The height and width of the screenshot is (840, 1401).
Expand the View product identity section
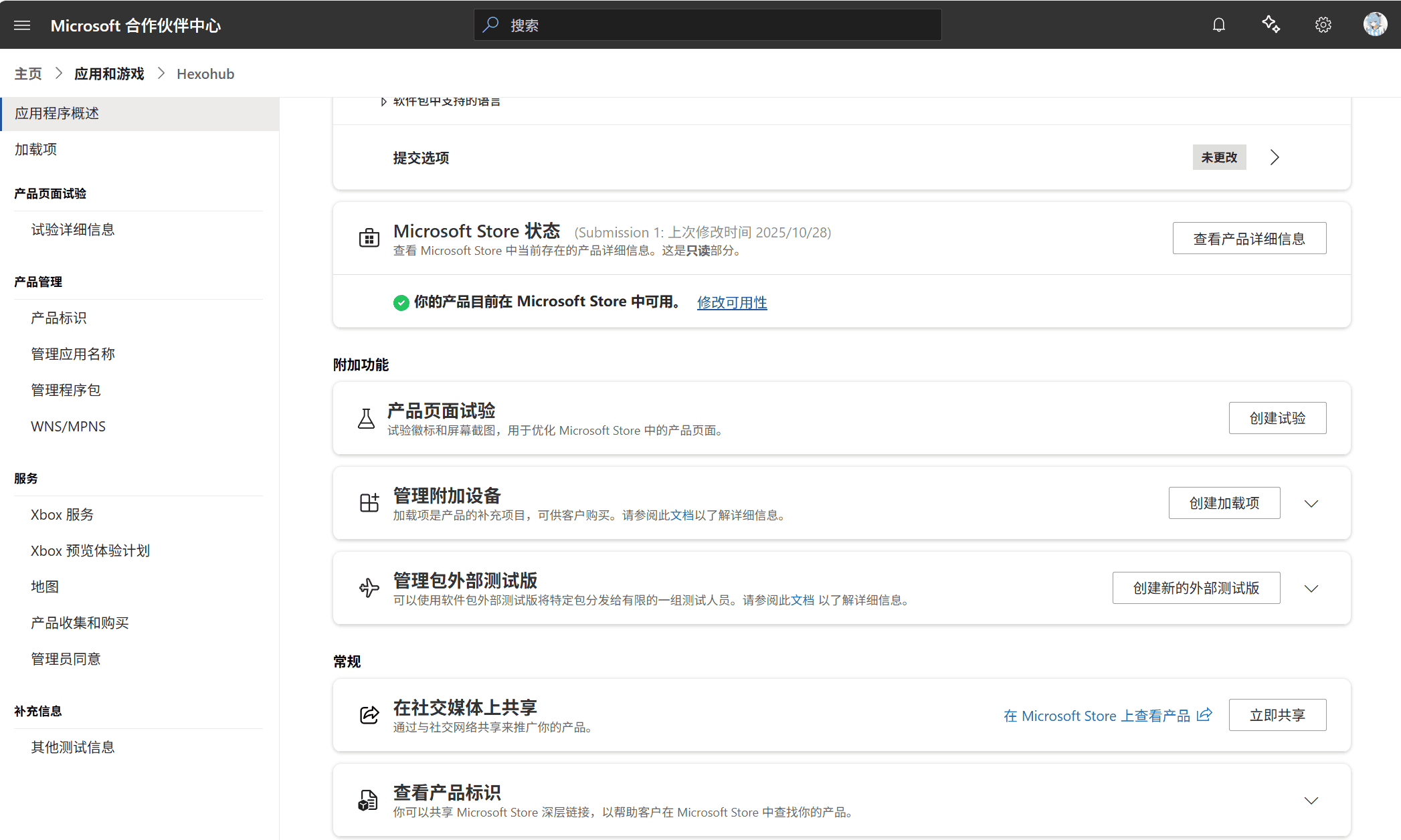1311,801
